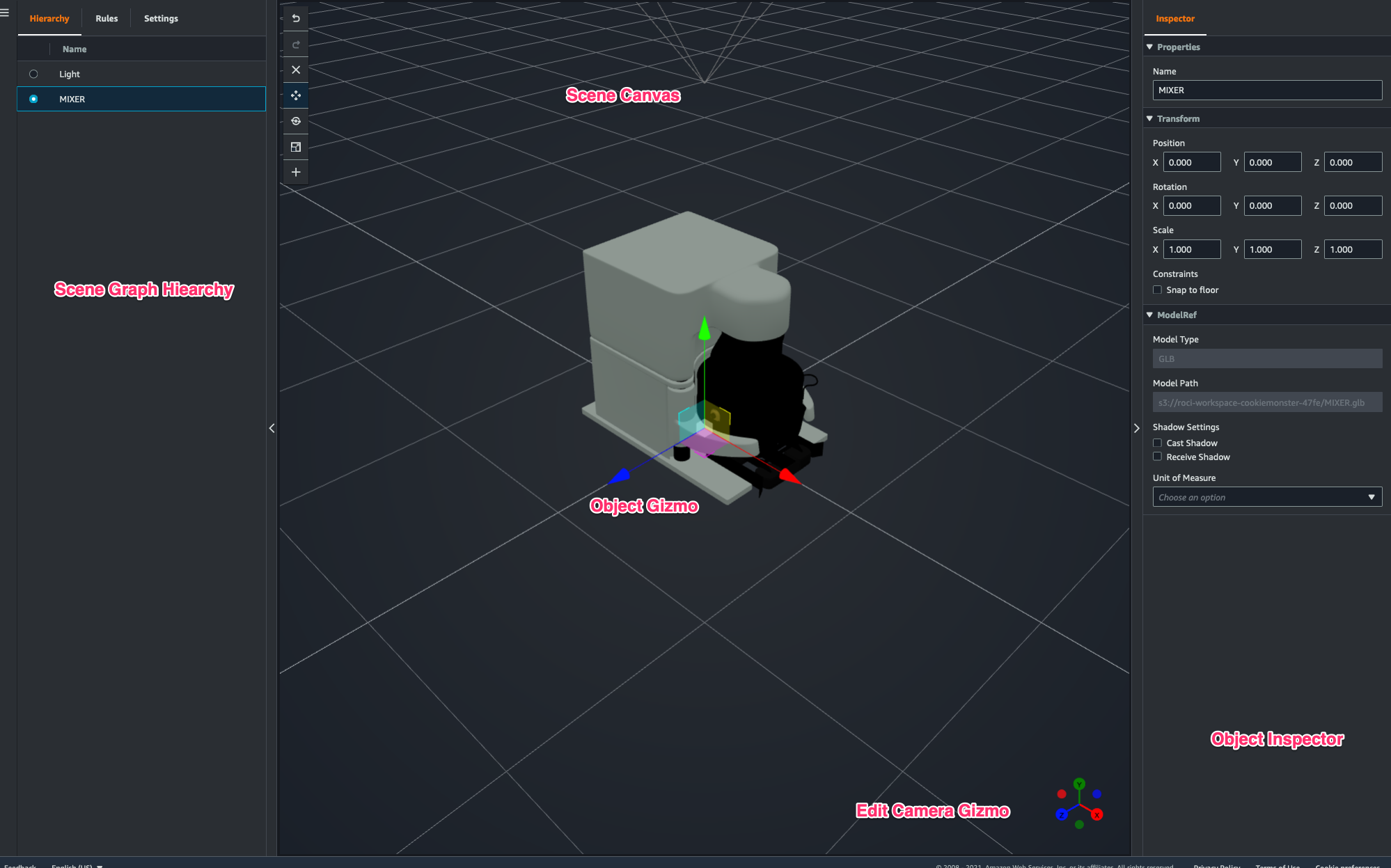Screen dimensions: 1391x868
Task: Click the undo icon in the scene toolbar
Action: (x=296, y=19)
